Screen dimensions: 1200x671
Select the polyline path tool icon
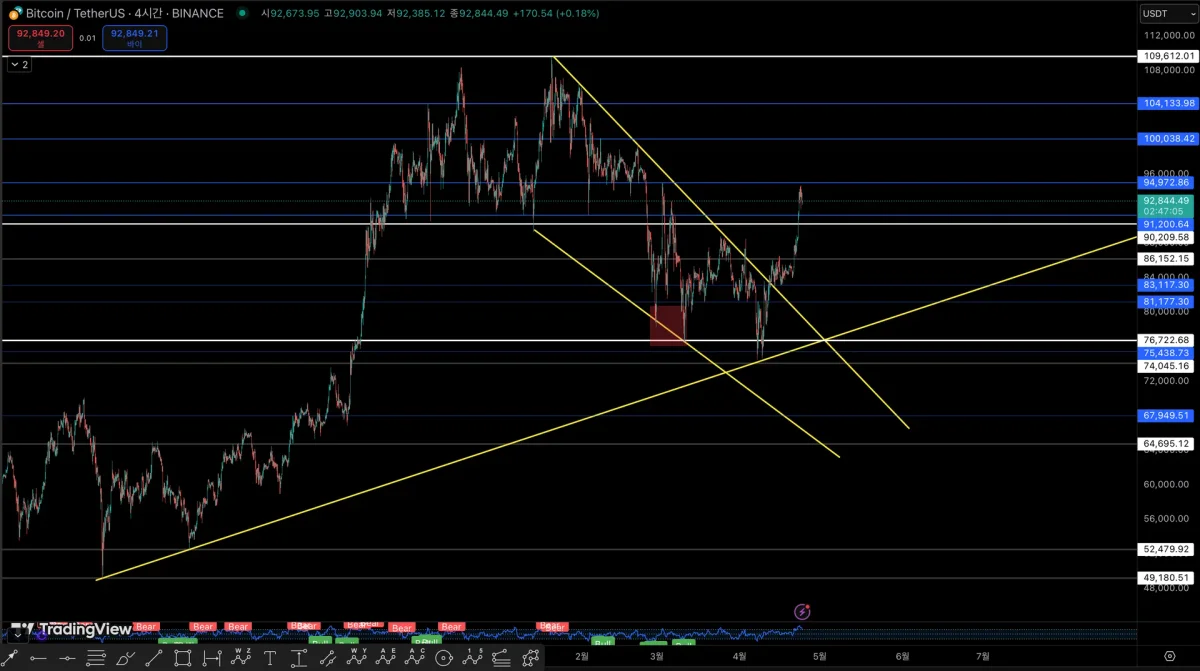(x=530, y=658)
